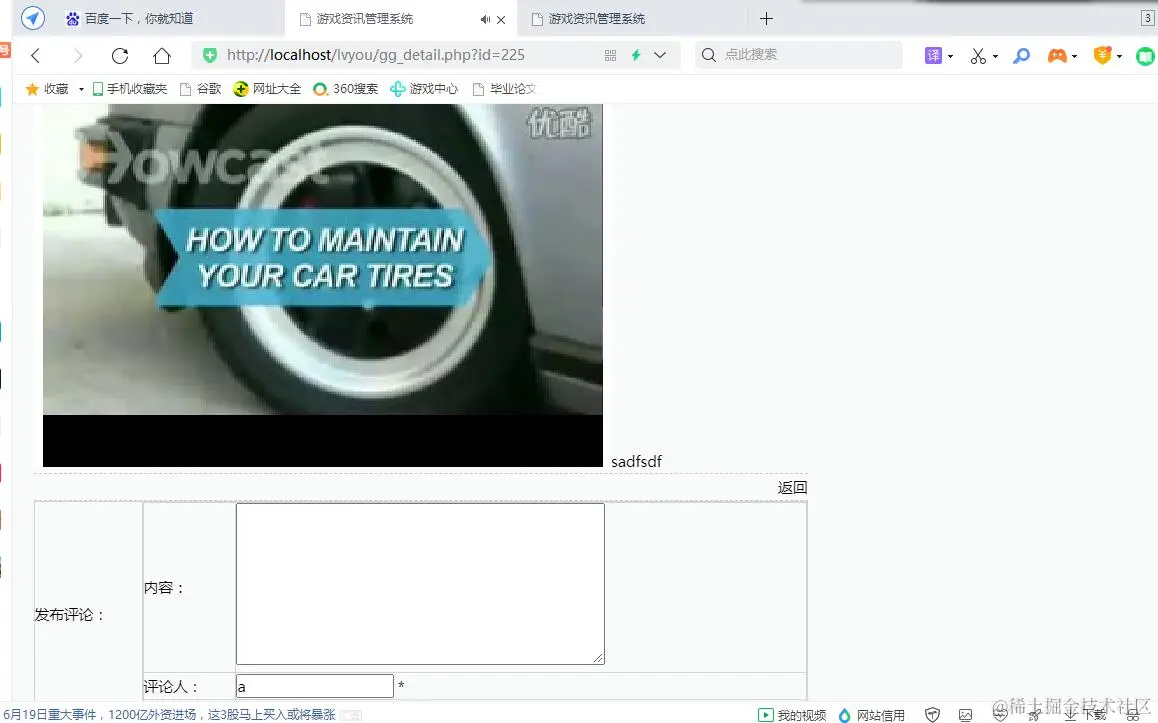Expand the 收藏 dropdown arrow
Screen dimensions: 1158x723
81,89
